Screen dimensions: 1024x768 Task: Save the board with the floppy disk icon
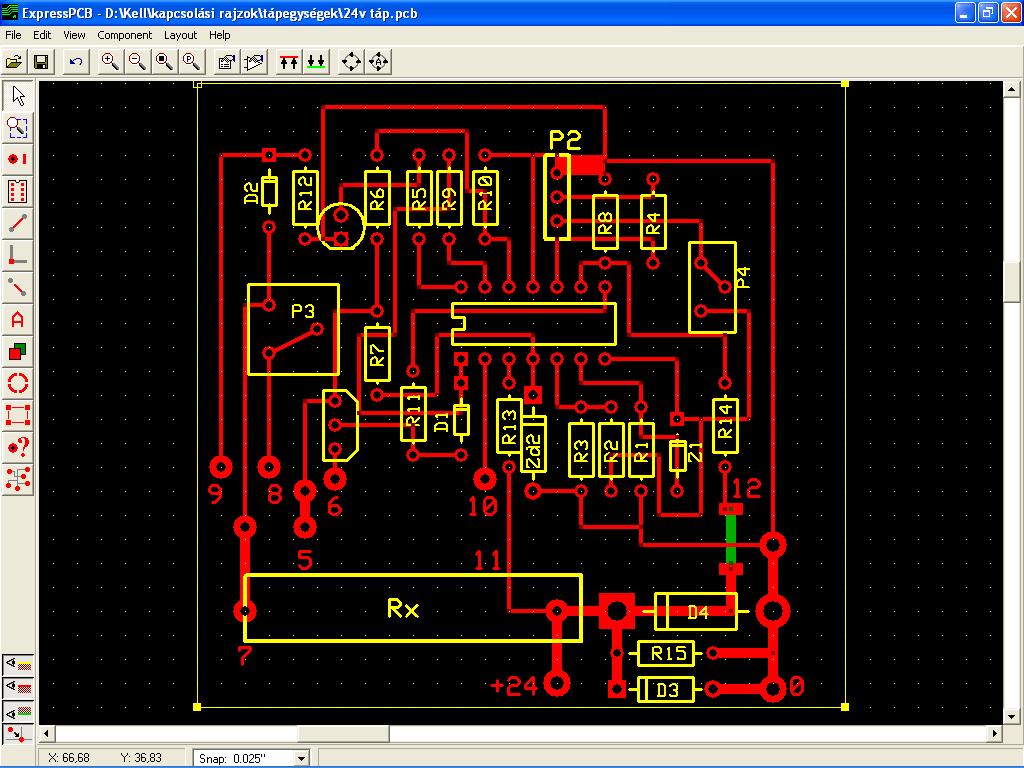coord(40,62)
